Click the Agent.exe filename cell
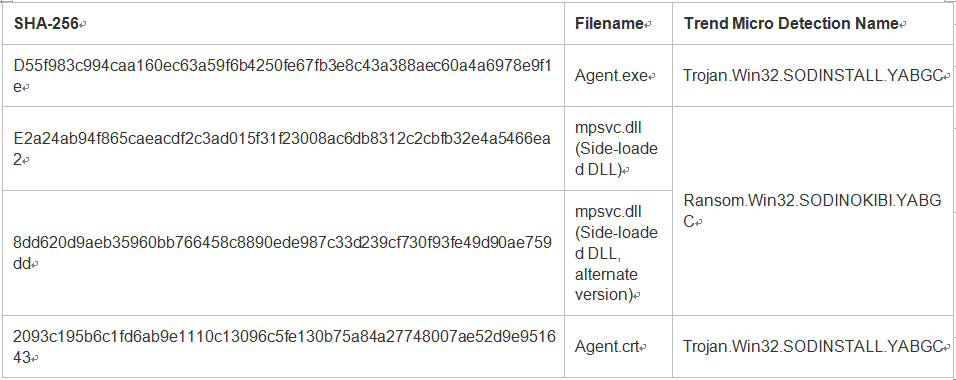Screen dimensions: 956x380 (x=618, y=76)
